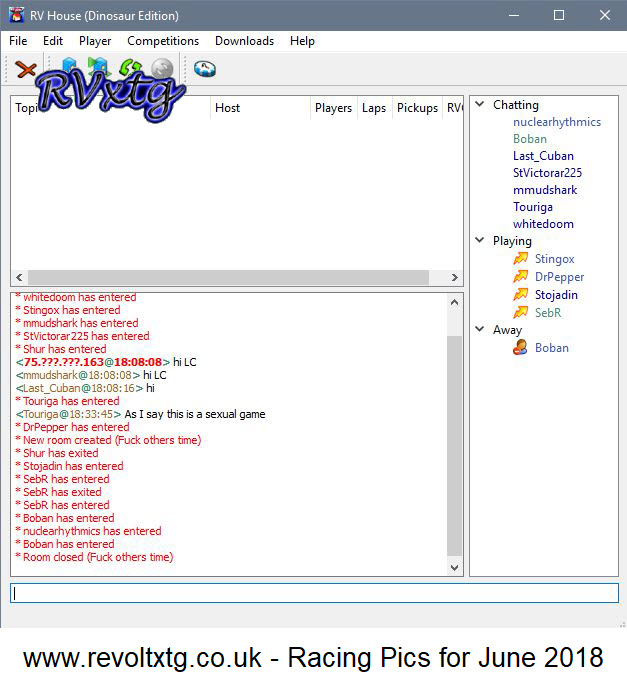The image size is (627, 686).
Task: Click the away user icon beside Boban
Action: [520, 347]
